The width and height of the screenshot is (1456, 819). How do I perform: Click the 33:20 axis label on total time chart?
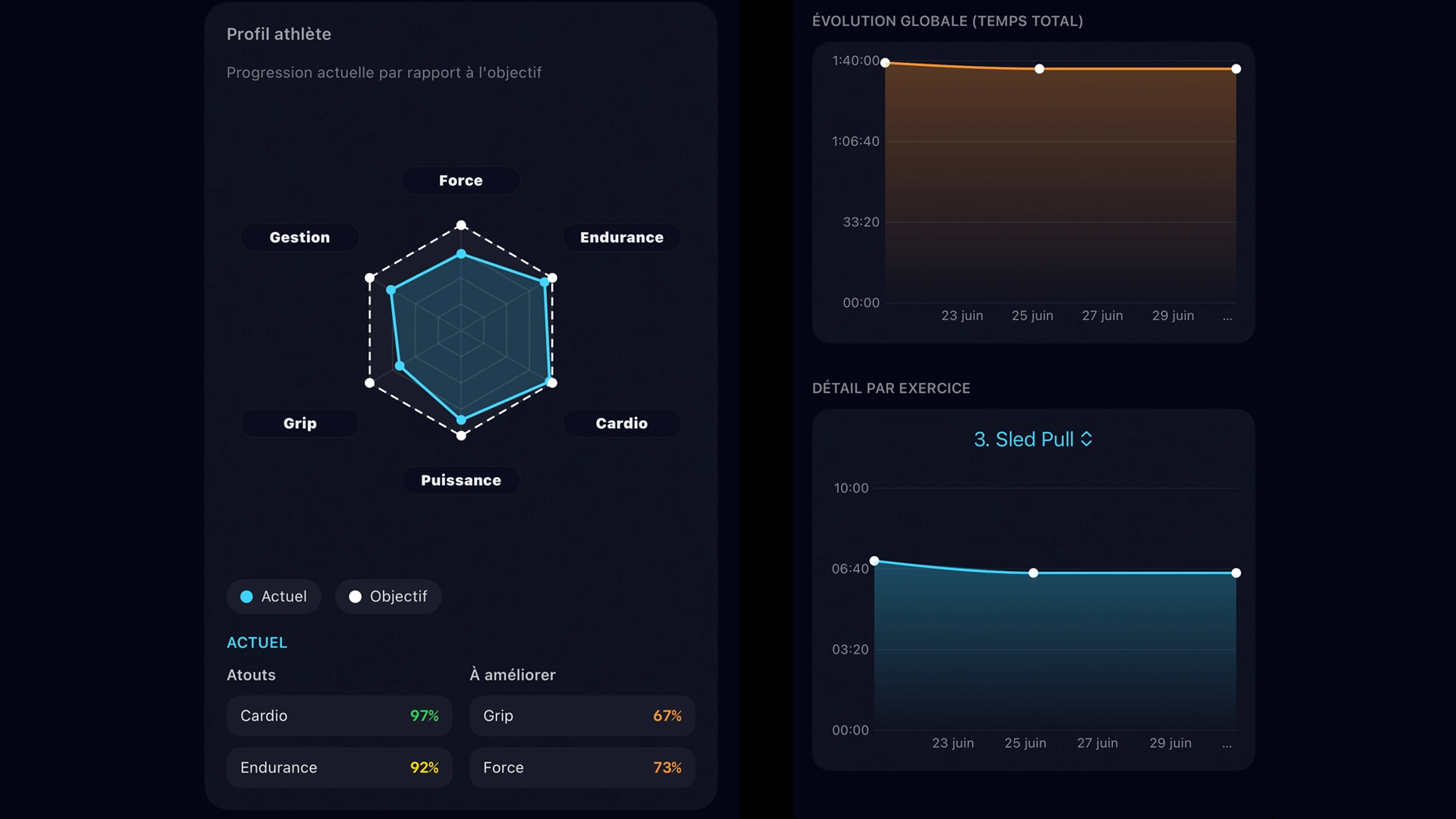pyautogui.click(x=861, y=222)
